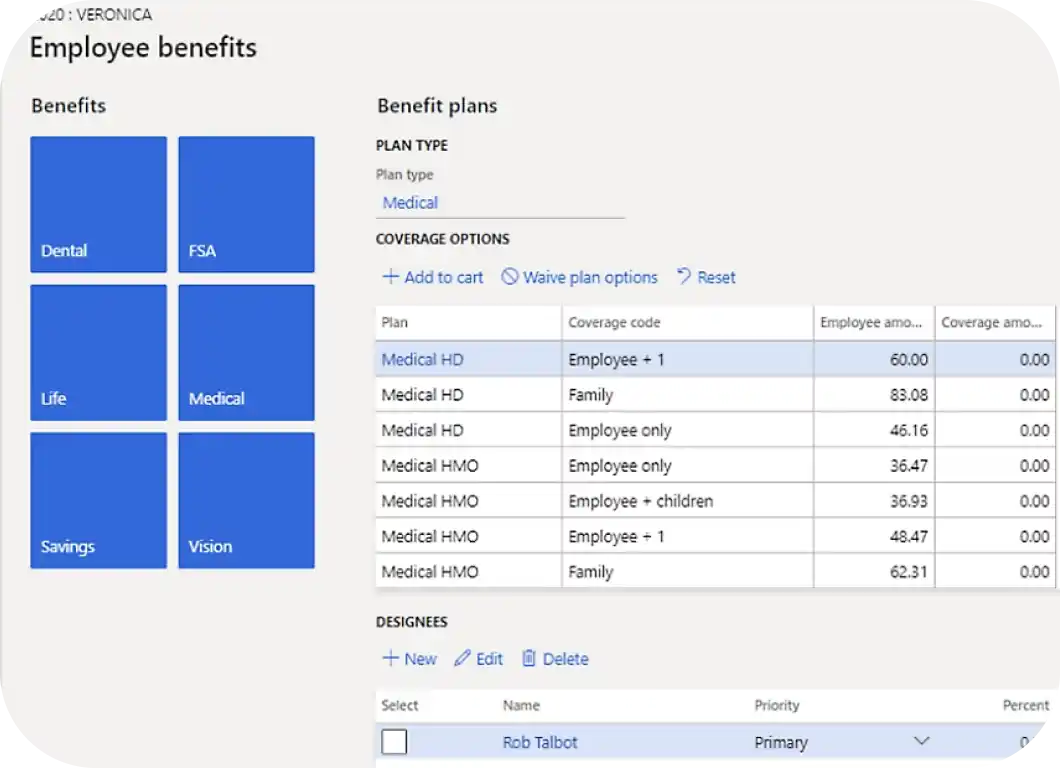Click the Add to cart plus icon
This screenshot has width=1060, height=768.
pos(389,277)
